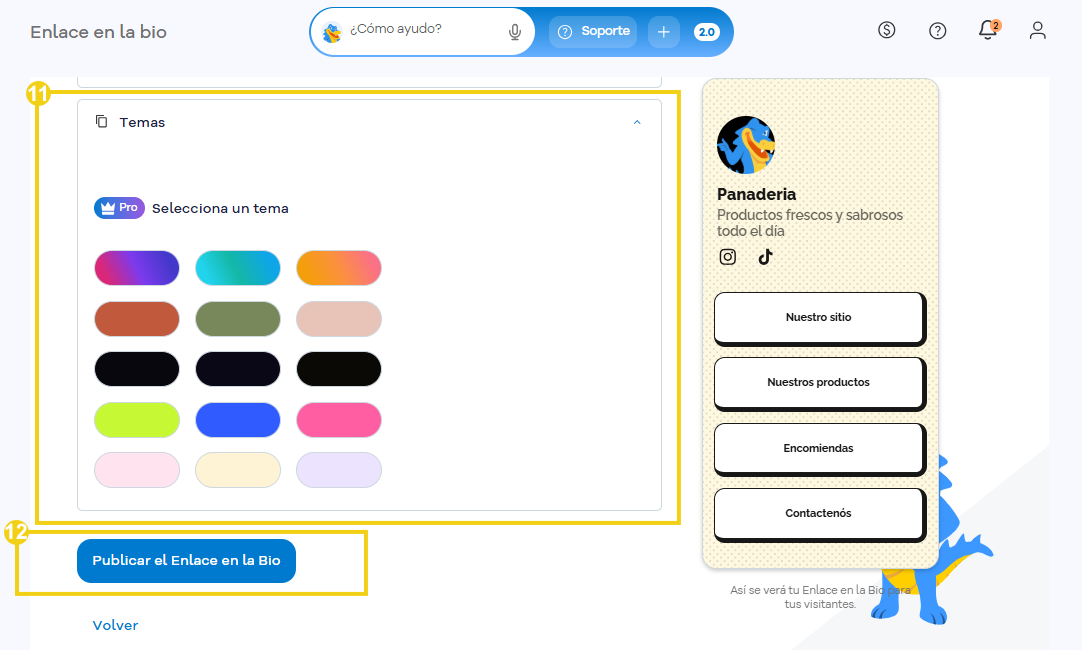Select the orange-pink gradient theme
The height and width of the screenshot is (650, 1082).
[x=339, y=268]
